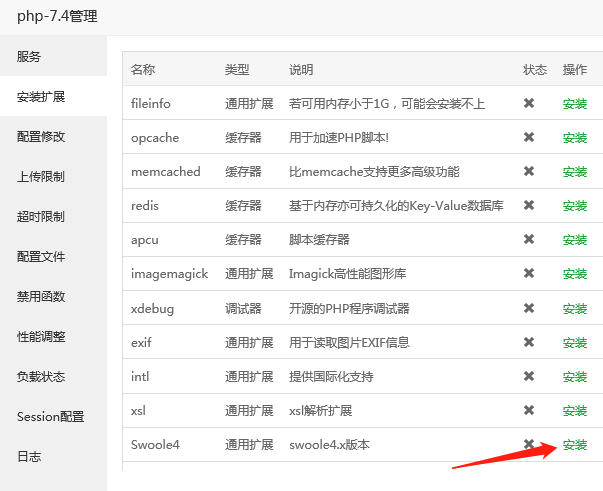Click the 类型 column header

[237, 69]
